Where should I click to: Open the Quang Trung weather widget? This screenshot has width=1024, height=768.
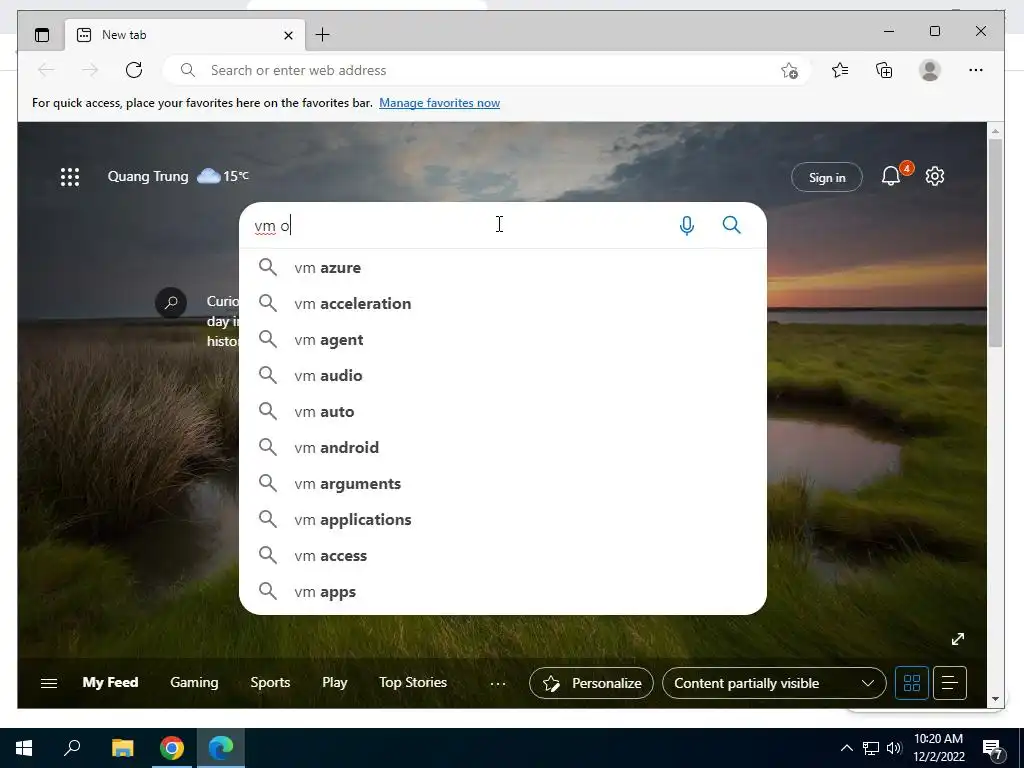tap(178, 176)
